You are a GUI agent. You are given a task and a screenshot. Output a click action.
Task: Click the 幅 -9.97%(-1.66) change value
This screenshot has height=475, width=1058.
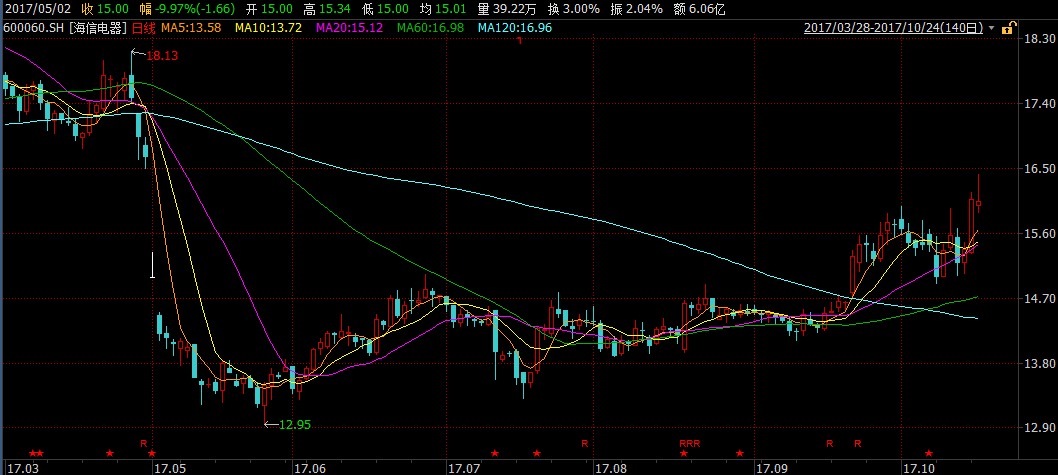(x=188, y=9)
